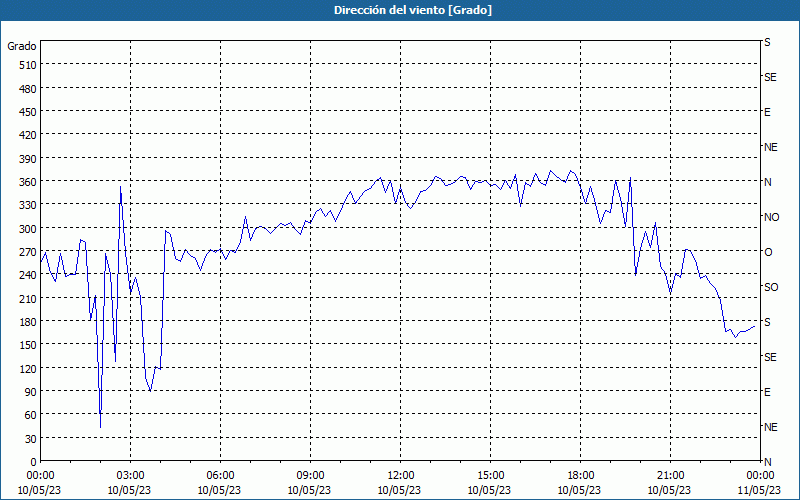Click the 00:00 label above 11/05/23
Screen dimensions: 800x500
(760, 476)
